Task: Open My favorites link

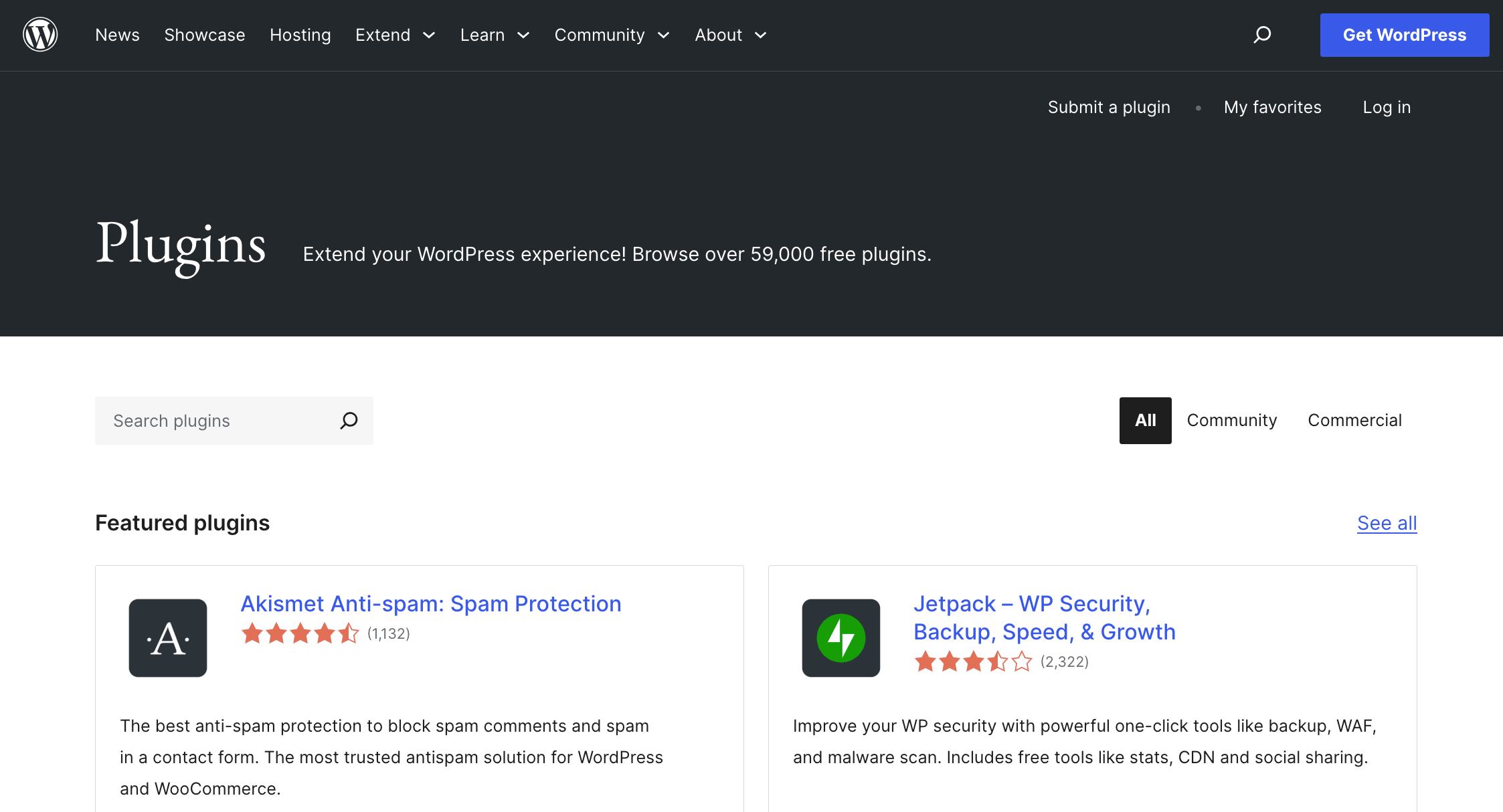Action: (1273, 108)
